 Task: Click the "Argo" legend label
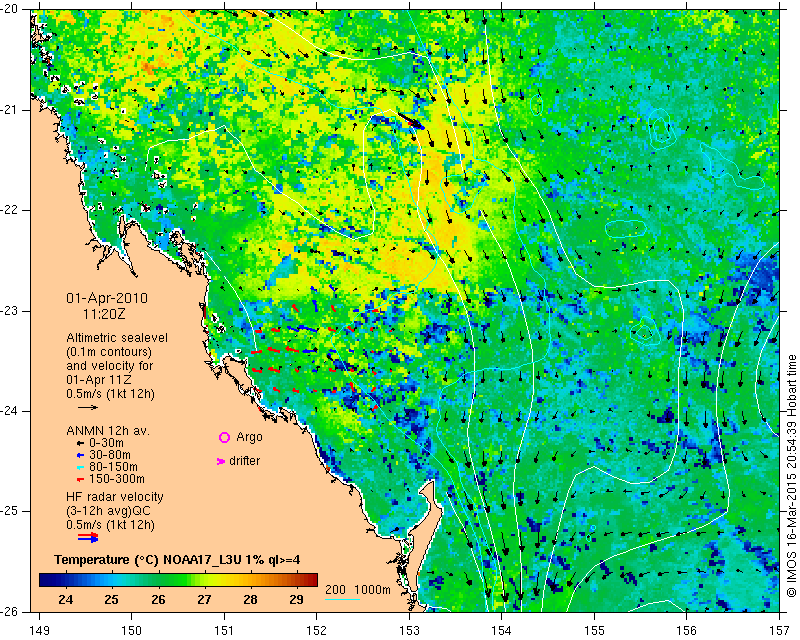249,437
